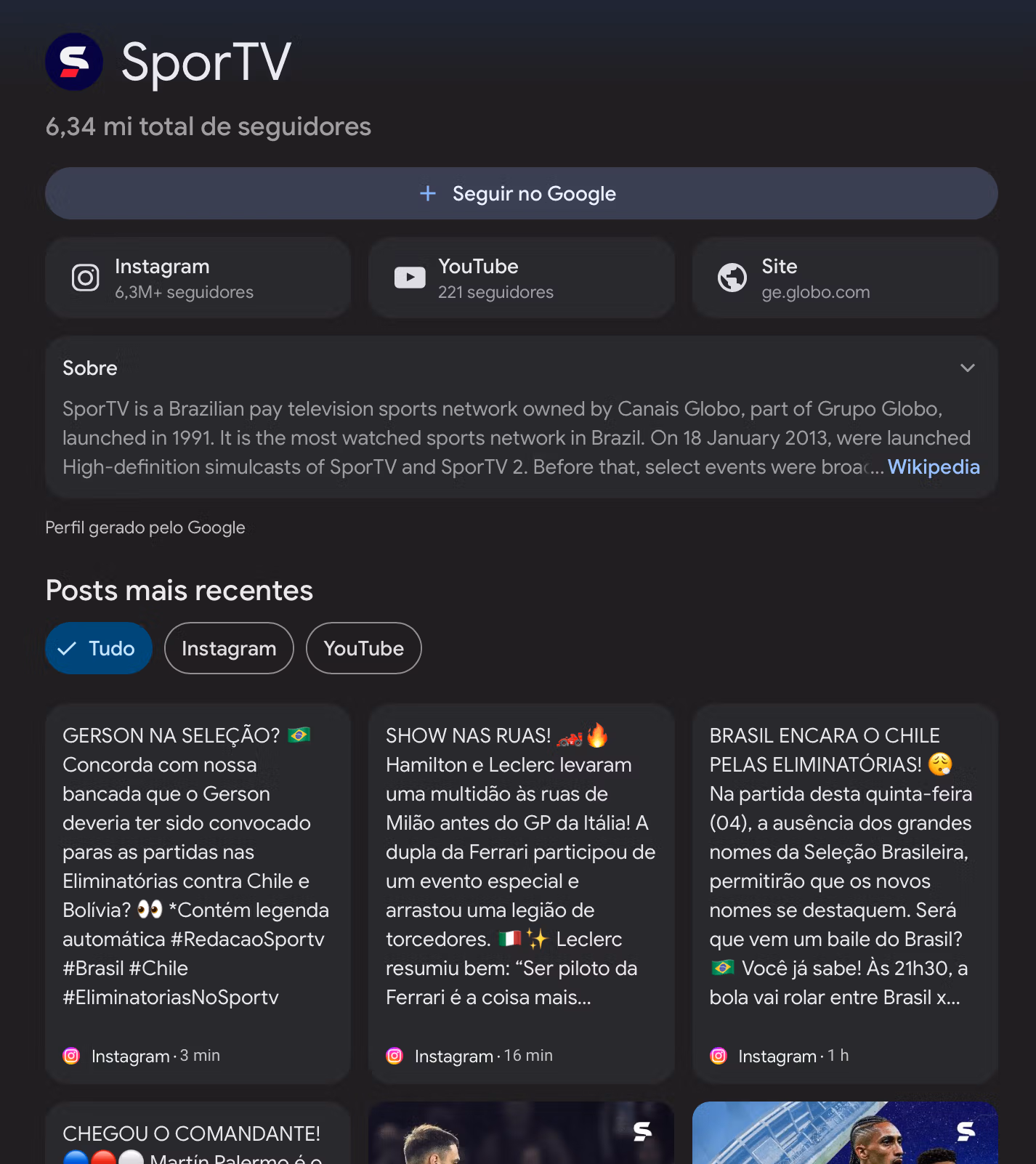Filter posts by YouTube chip
This screenshot has width=1036, height=1164.
(364, 648)
